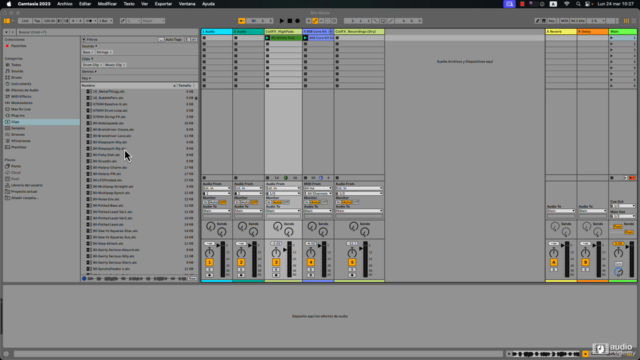Screen dimensions: 640x360
Task: Open the Efectos de Audio category icon
Action: (7, 90)
